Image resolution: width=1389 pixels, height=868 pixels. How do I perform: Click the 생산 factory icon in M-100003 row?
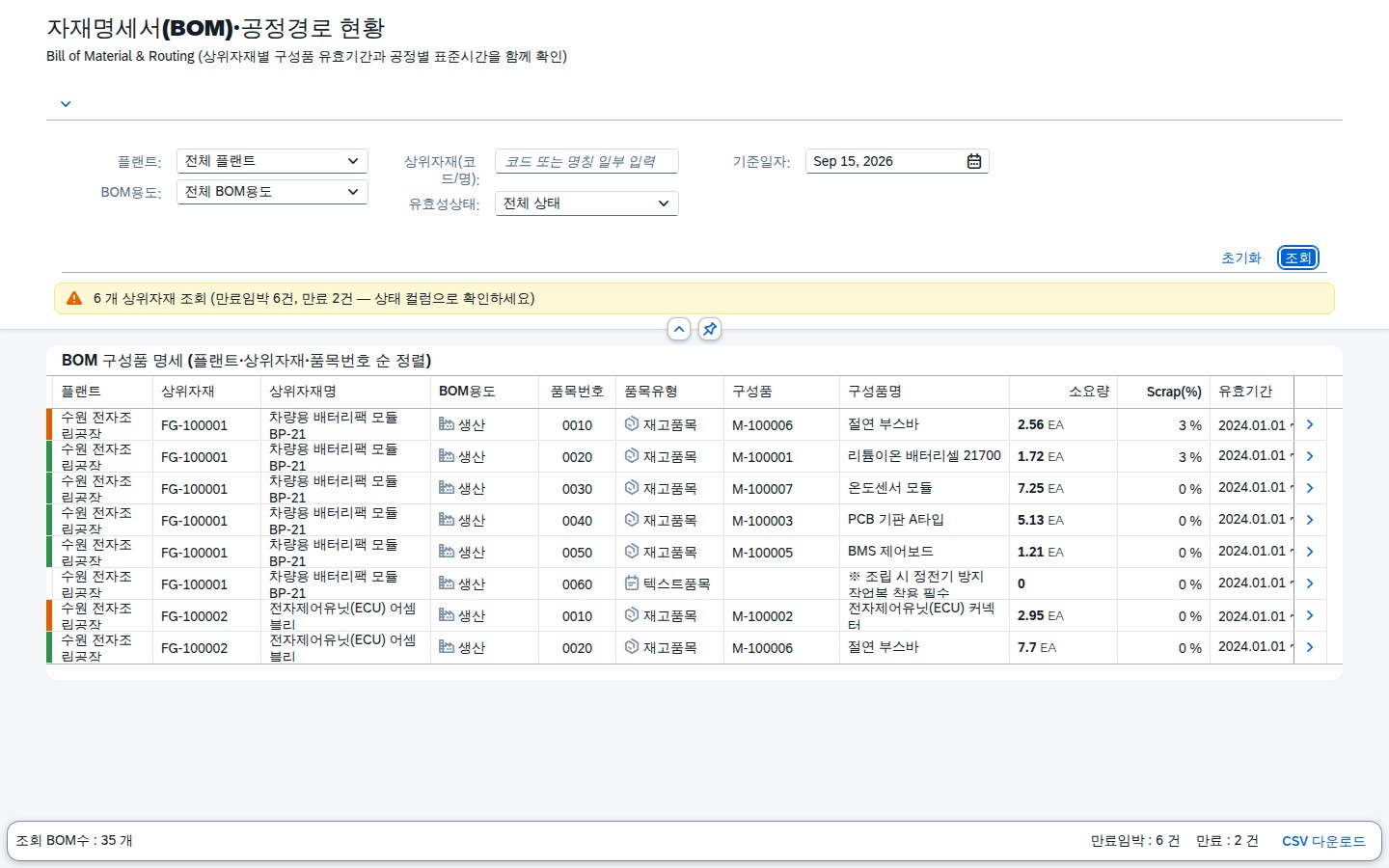(x=447, y=519)
